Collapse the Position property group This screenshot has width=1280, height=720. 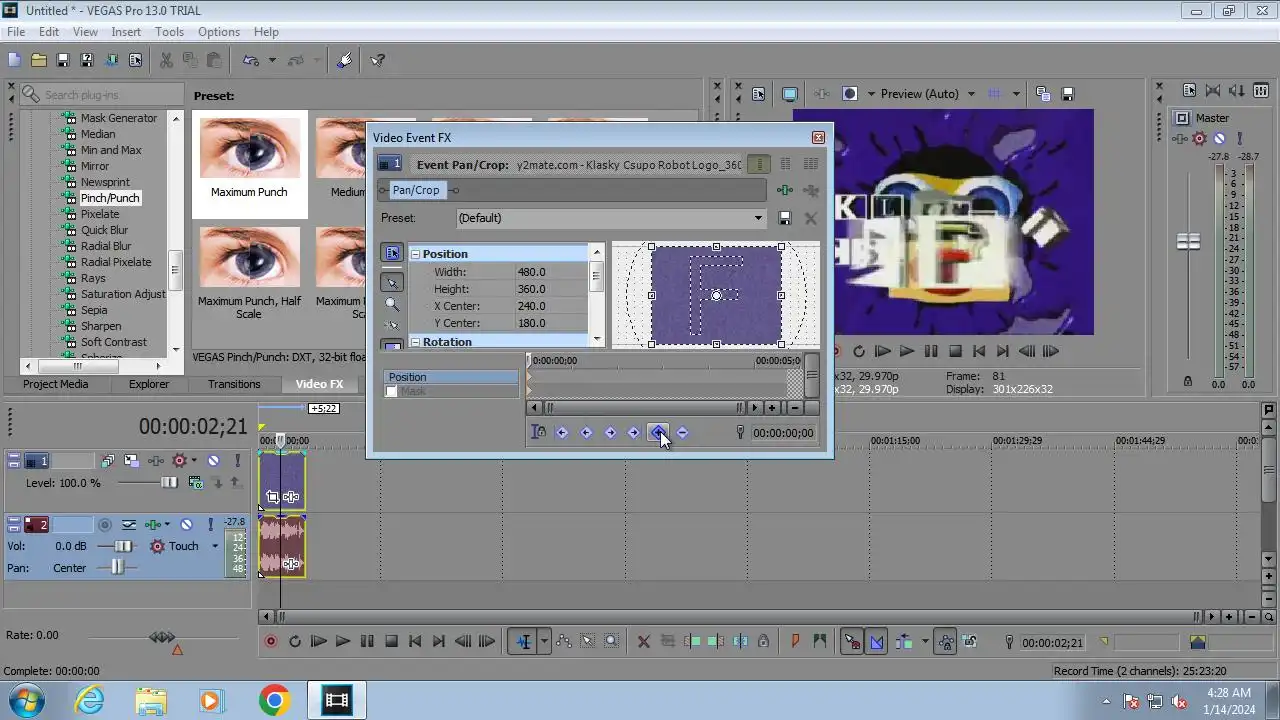[x=415, y=254]
